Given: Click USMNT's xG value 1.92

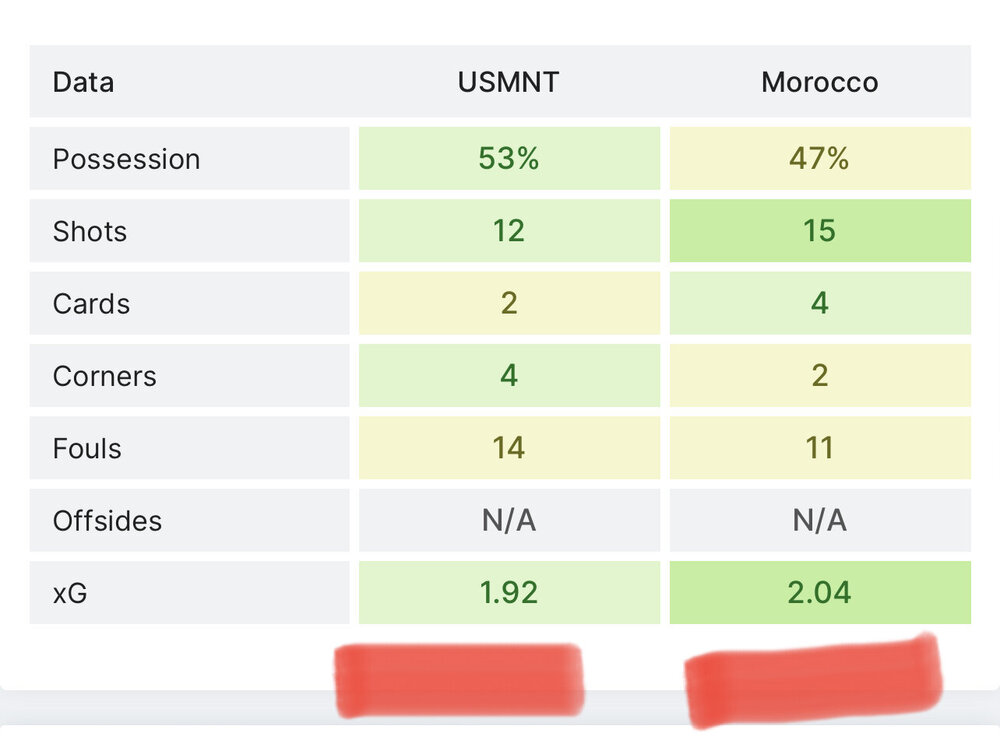Looking at the screenshot, I should coord(509,593).
